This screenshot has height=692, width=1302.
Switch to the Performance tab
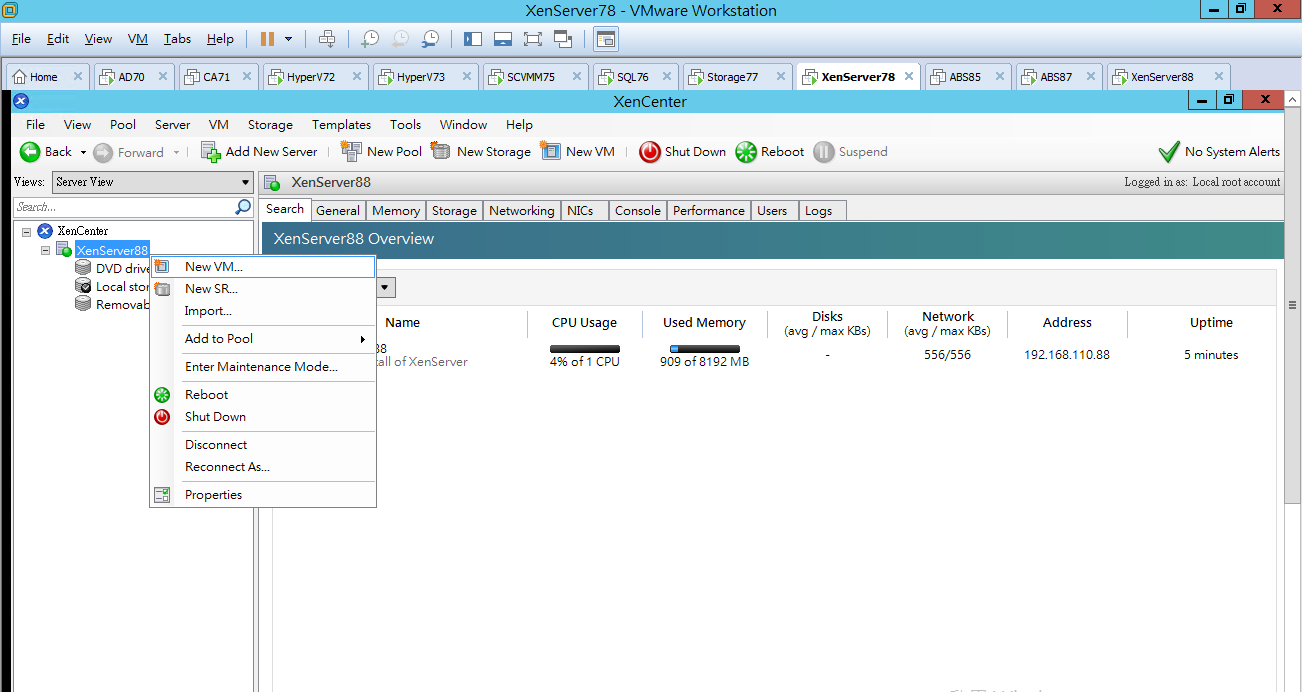pyautogui.click(x=708, y=210)
